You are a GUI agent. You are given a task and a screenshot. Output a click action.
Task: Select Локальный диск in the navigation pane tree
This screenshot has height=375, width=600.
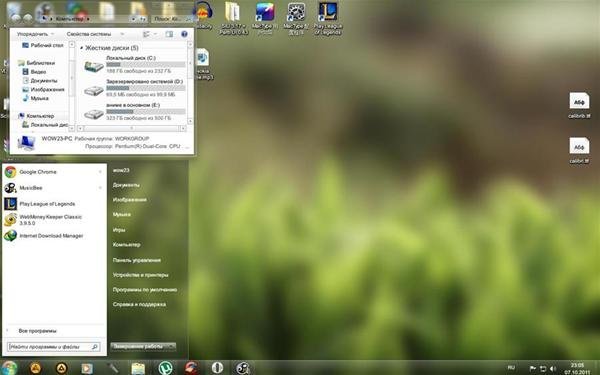click(x=45, y=125)
